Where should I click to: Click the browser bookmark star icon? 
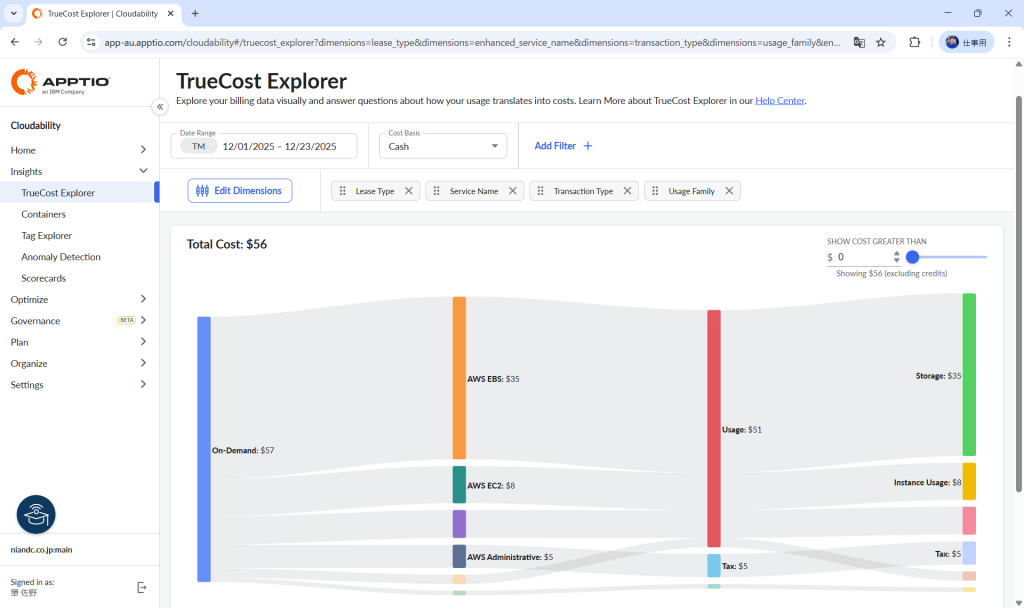pyautogui.click(x=881, y=42)
